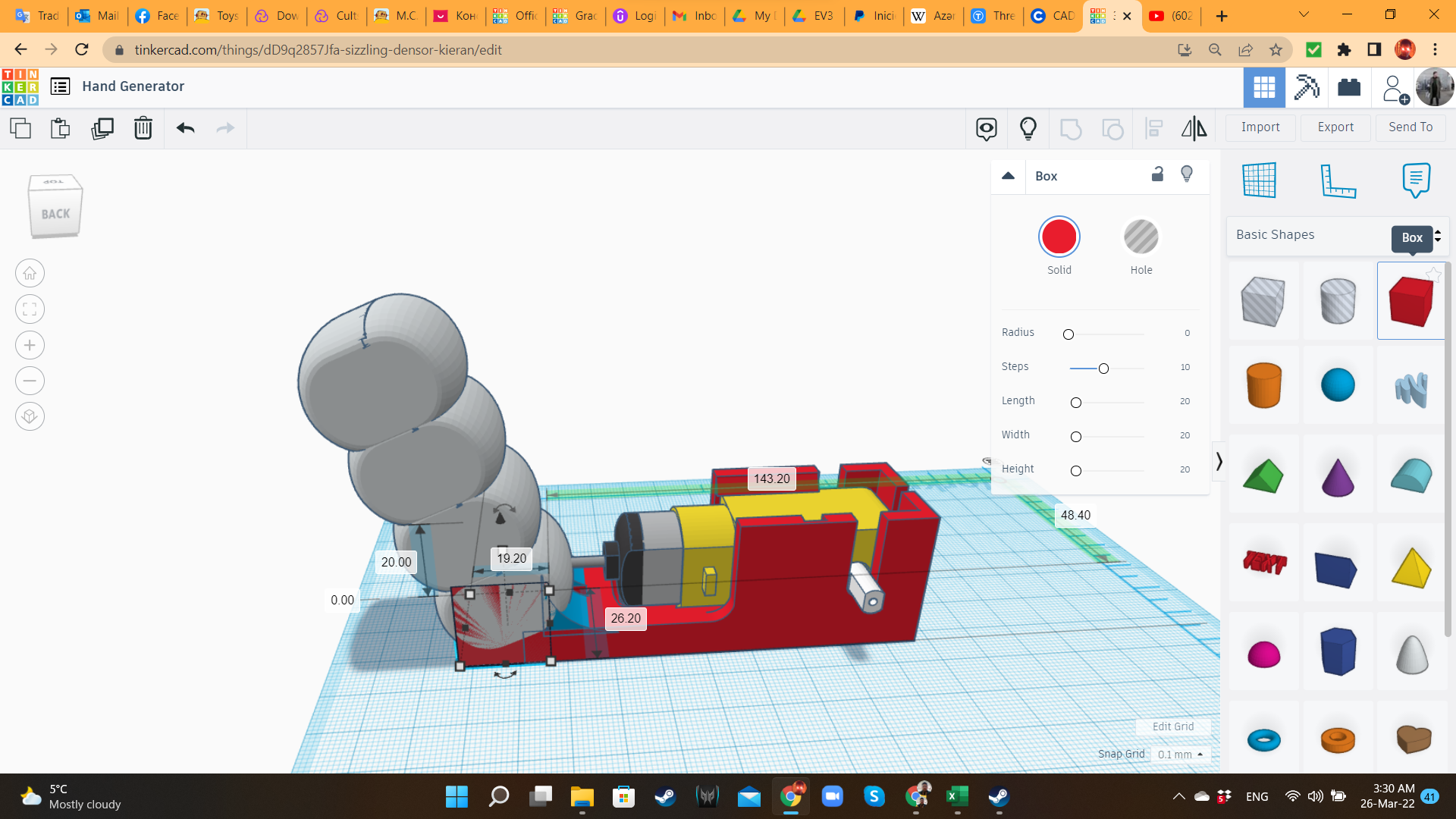Screen dimensions: 1456x819
Task: Open the design list menu icon
Action: 60,86
